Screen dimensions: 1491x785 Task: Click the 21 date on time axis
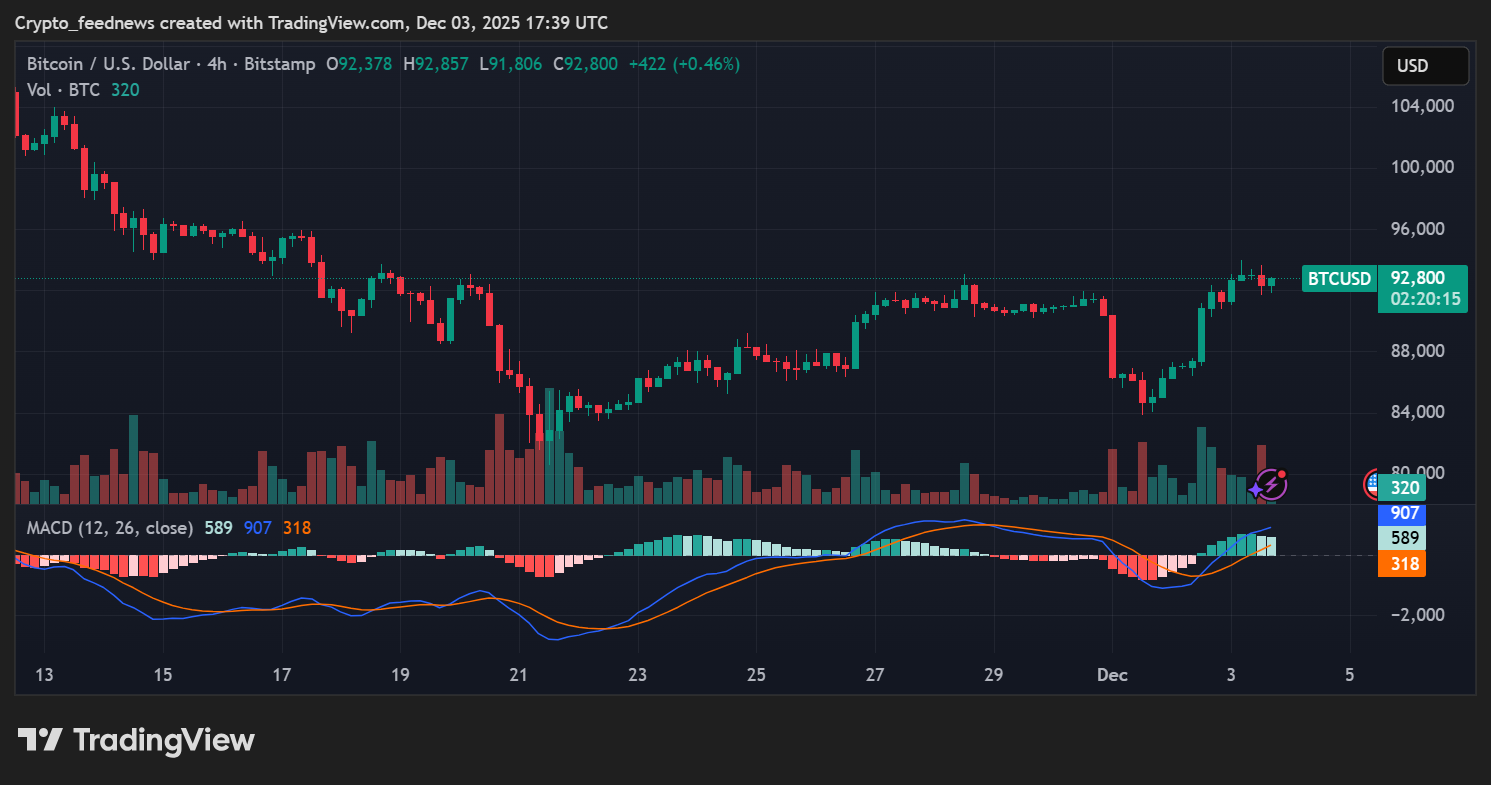tap(518, 675)
